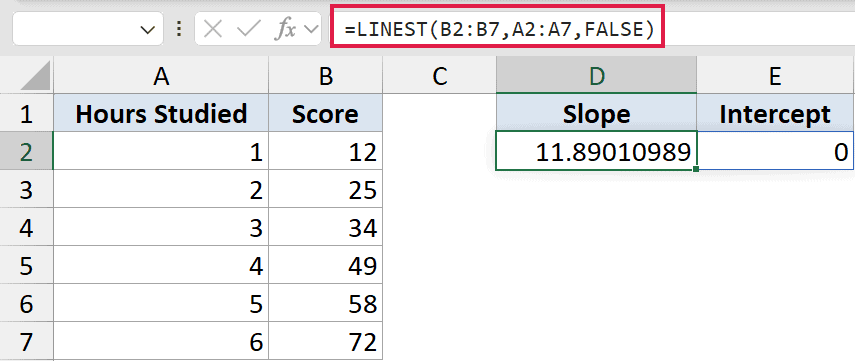
Task: Click the LINEST formula in formula bar
Action: (498, 30)
